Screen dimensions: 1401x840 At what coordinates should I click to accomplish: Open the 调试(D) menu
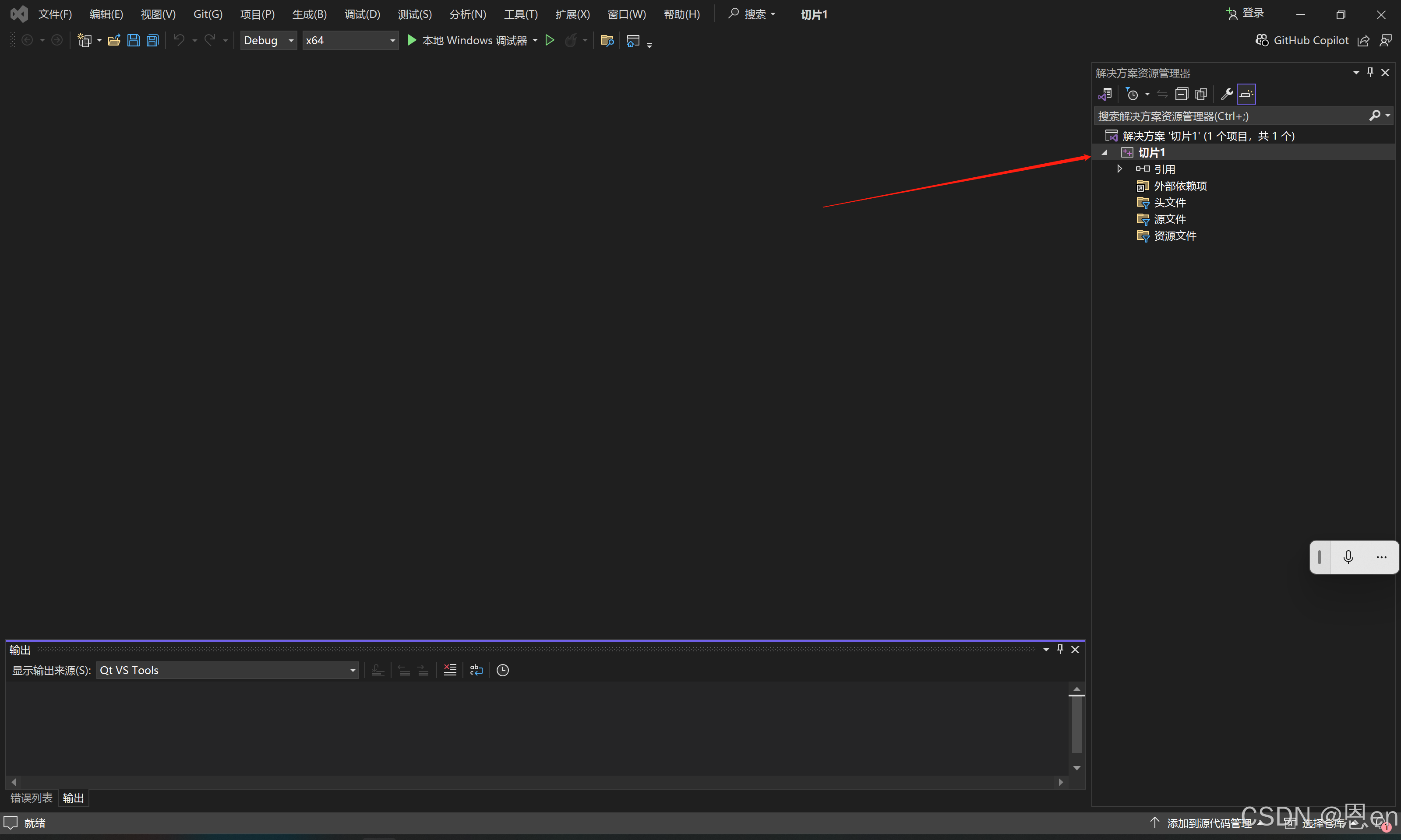363,14
